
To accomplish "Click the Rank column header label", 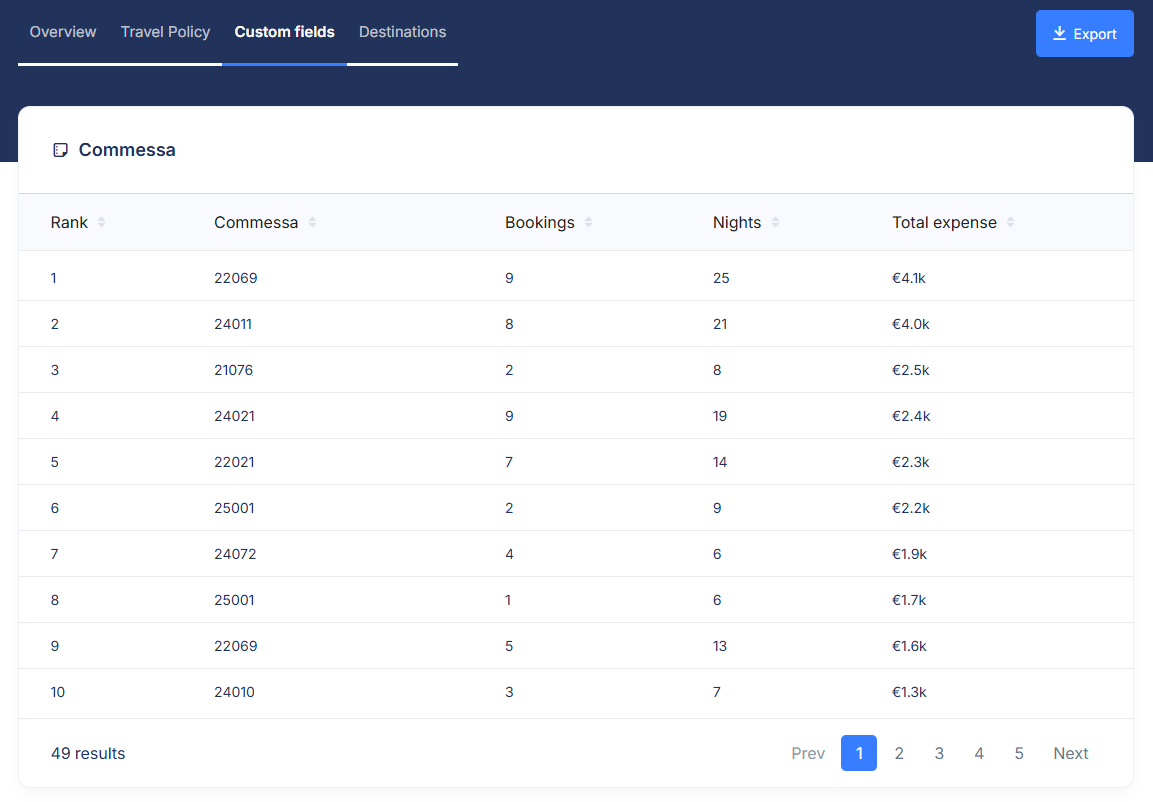I will pos(69,222).
